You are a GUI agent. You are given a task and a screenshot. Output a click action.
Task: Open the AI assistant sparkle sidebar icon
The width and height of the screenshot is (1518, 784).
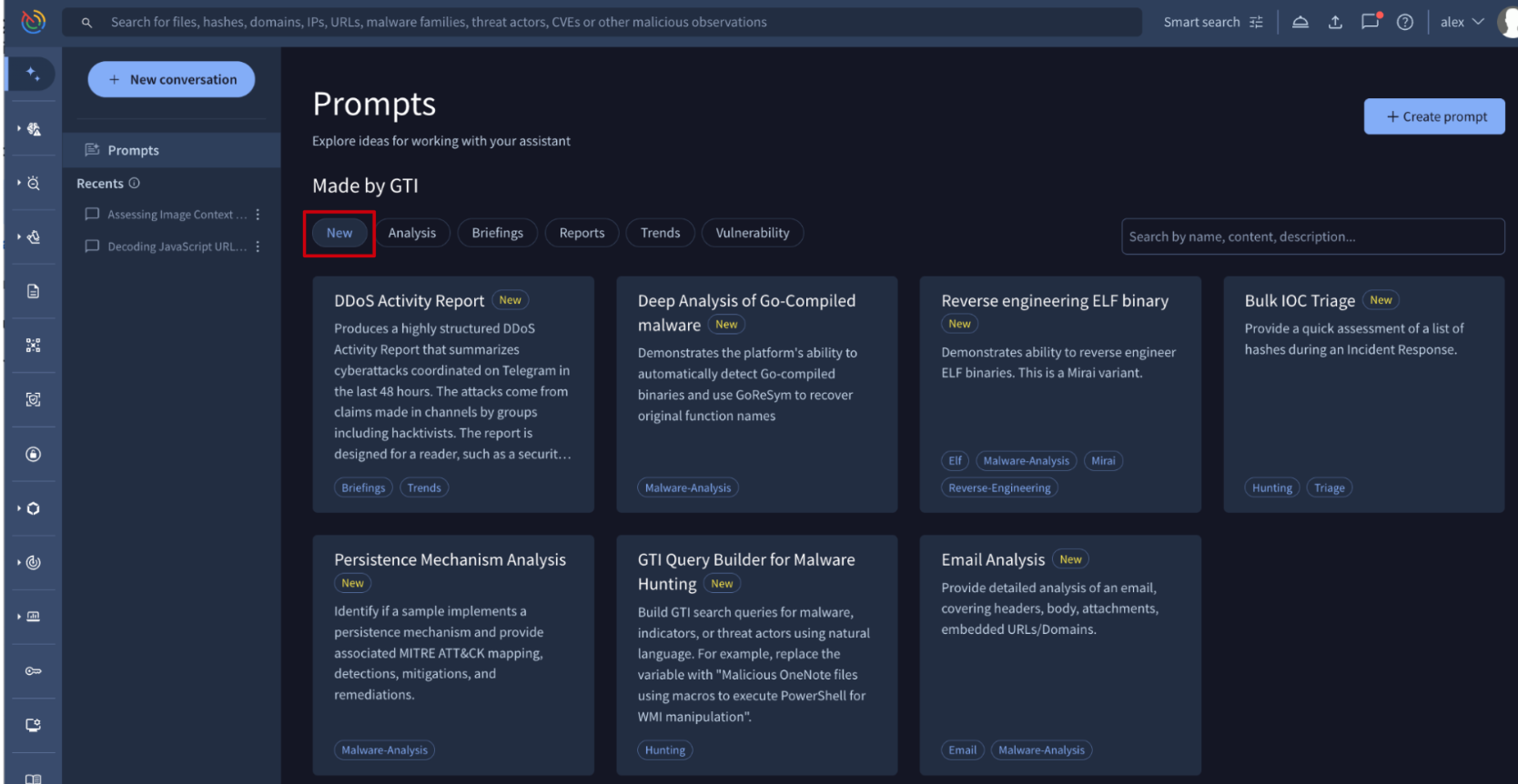point(34,74)
